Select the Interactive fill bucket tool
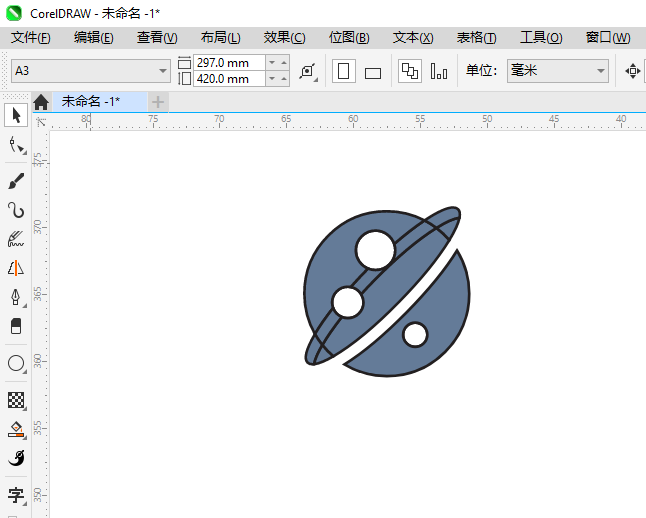The image size is (646, 518). click(x=16, y=429)
